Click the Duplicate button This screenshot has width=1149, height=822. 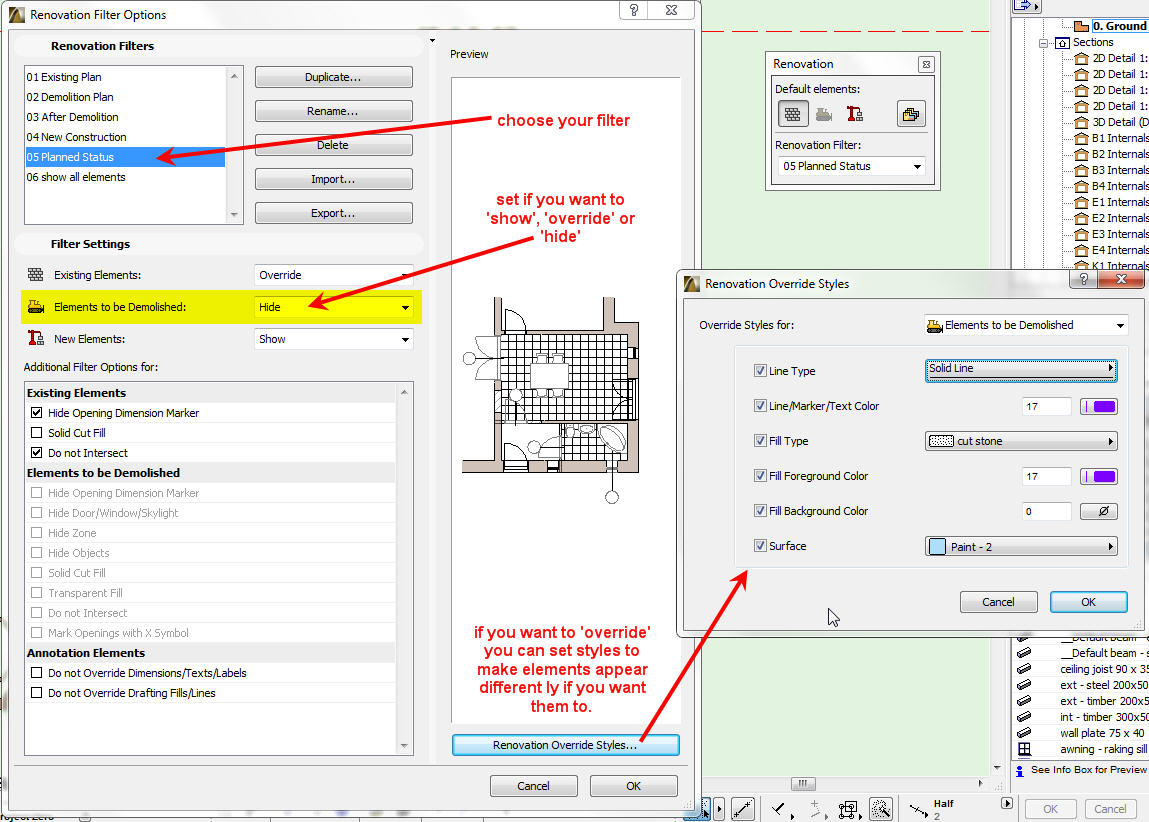(333, 77)
